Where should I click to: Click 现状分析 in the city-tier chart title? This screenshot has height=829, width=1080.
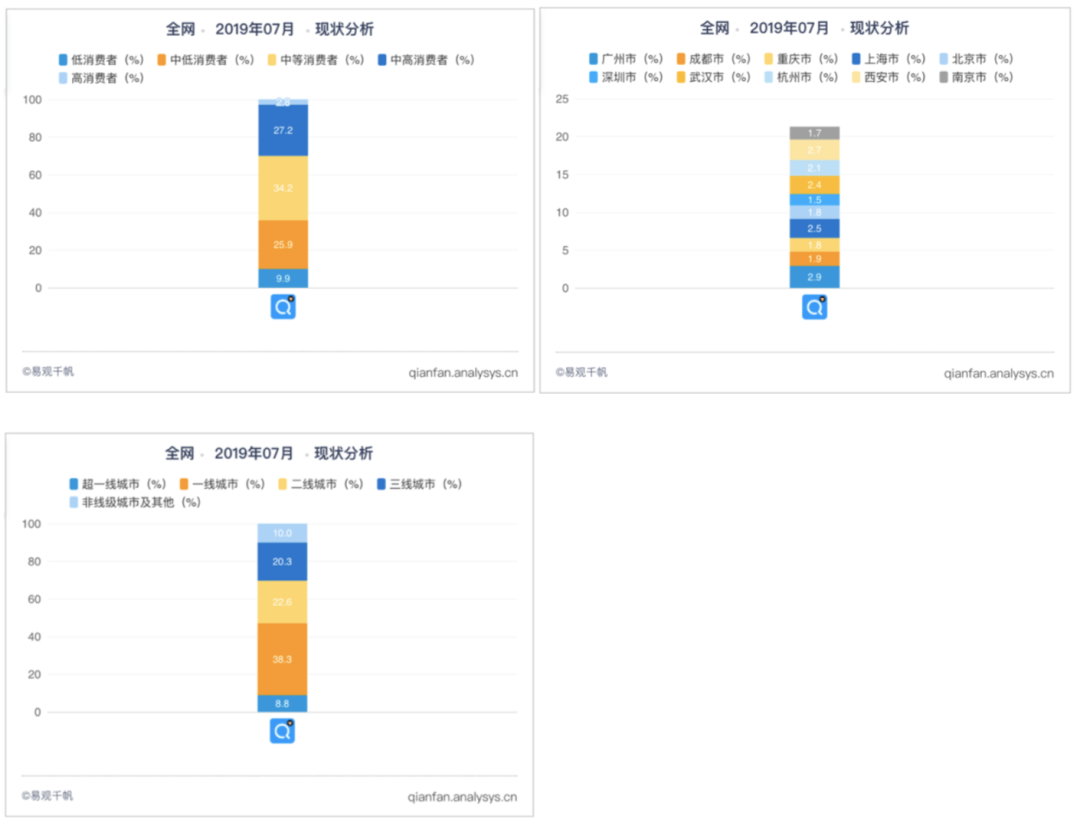[344, 453]
